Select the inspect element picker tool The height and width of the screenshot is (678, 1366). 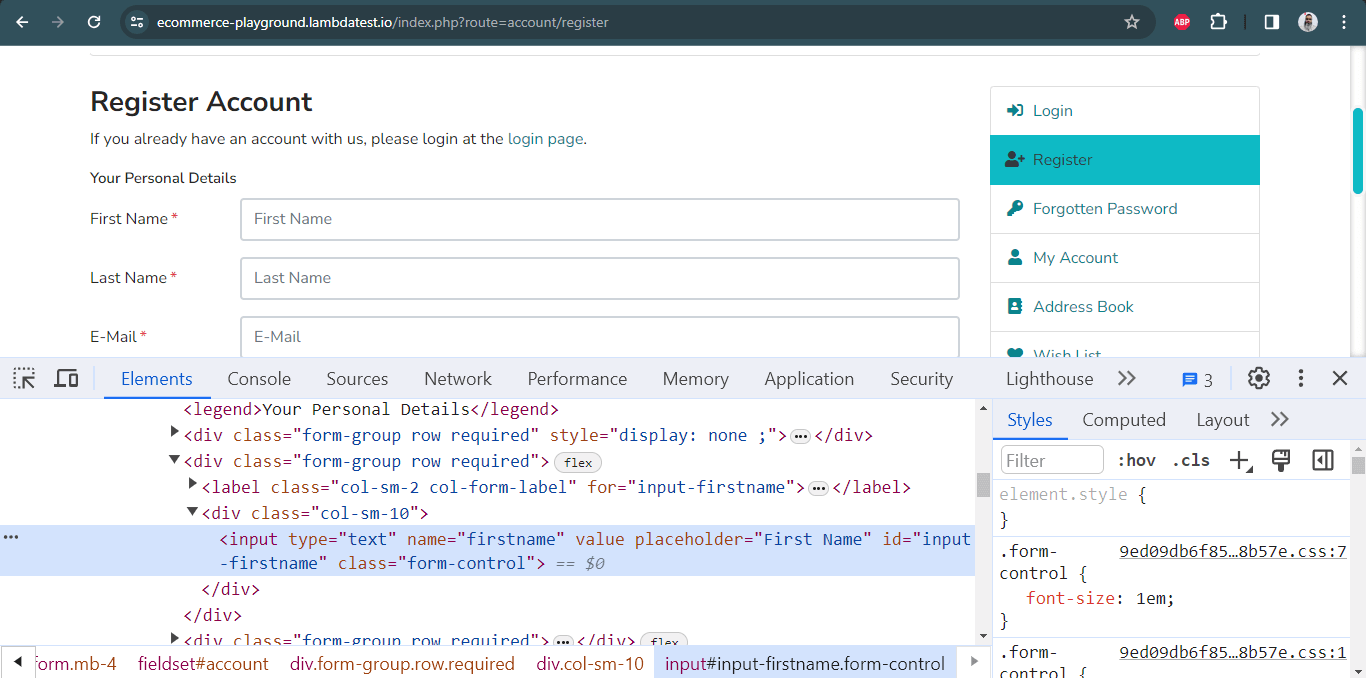click(23, 378)
